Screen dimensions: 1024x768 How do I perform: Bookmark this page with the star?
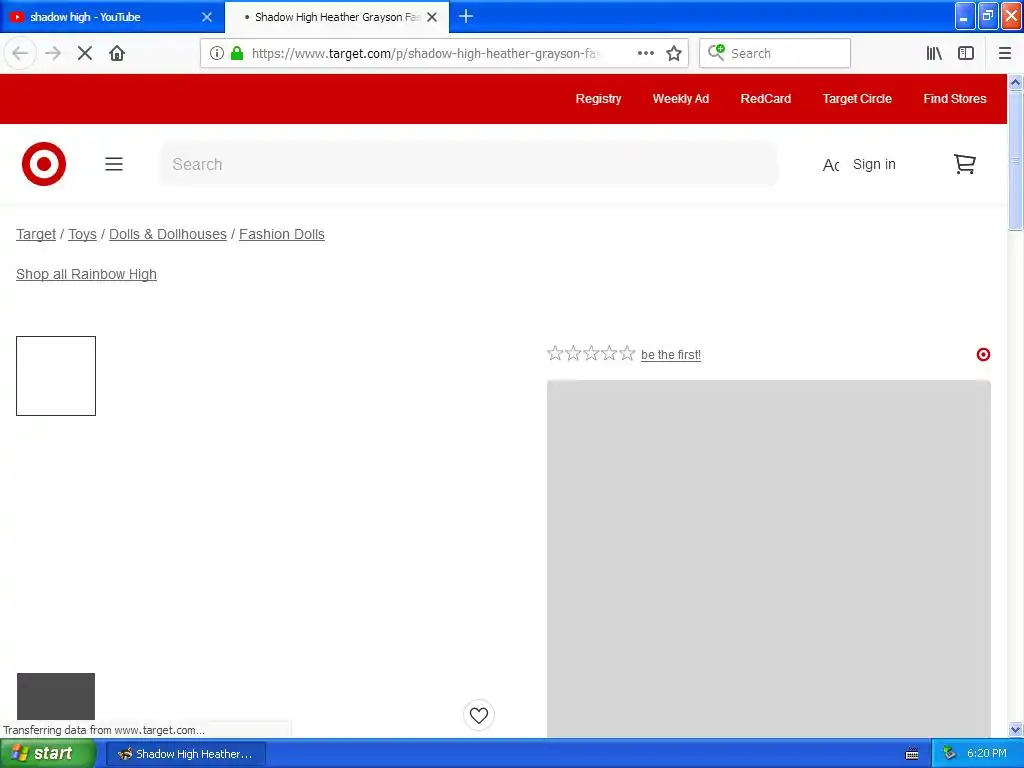click(674, 54)
